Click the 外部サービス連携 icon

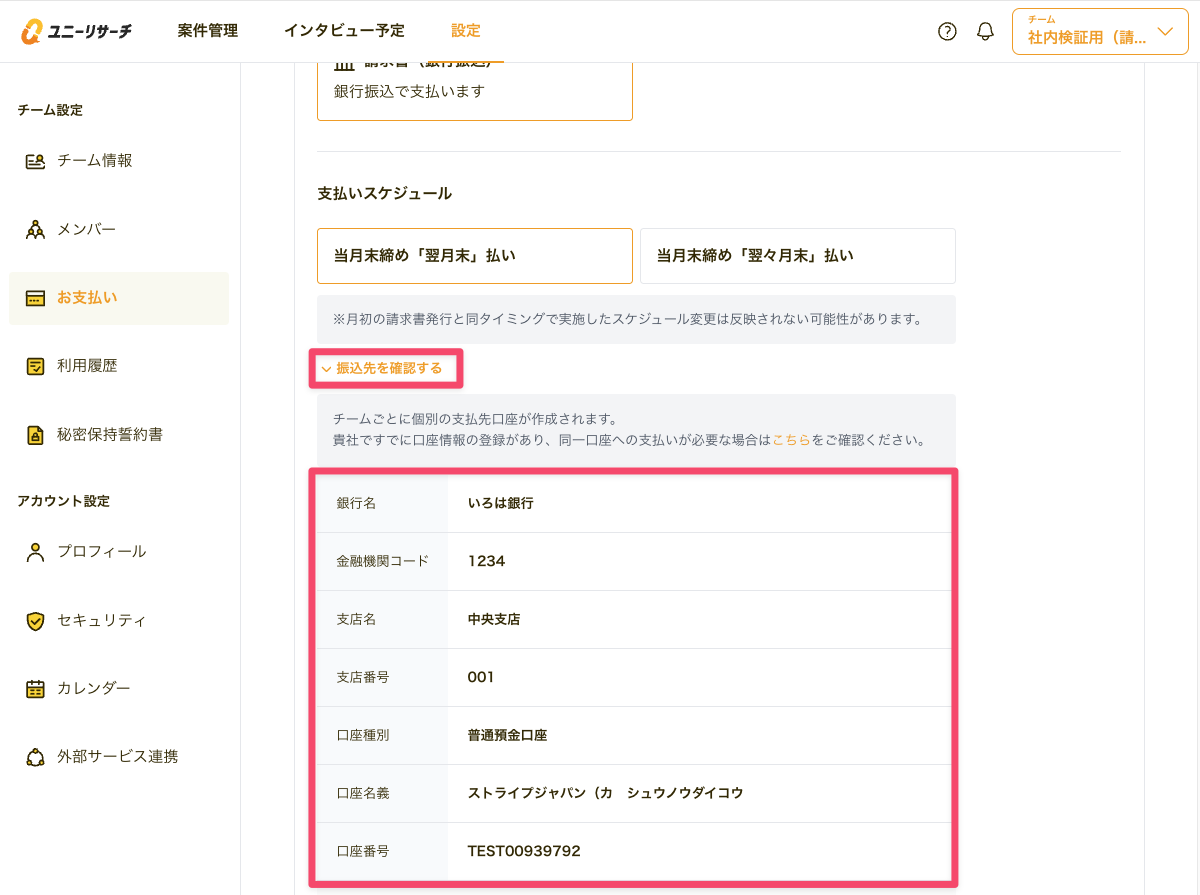[36, 757]
